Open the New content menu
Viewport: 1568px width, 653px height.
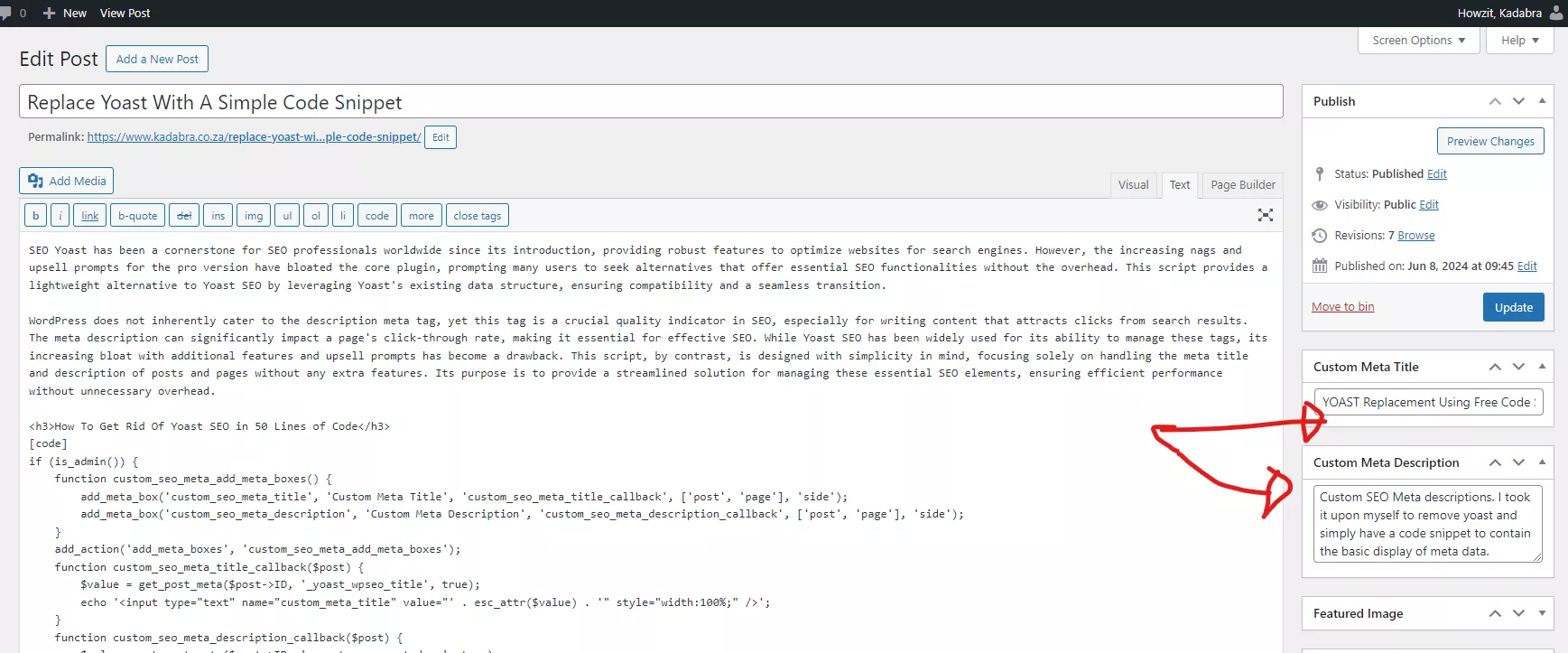tap(65, 14)
